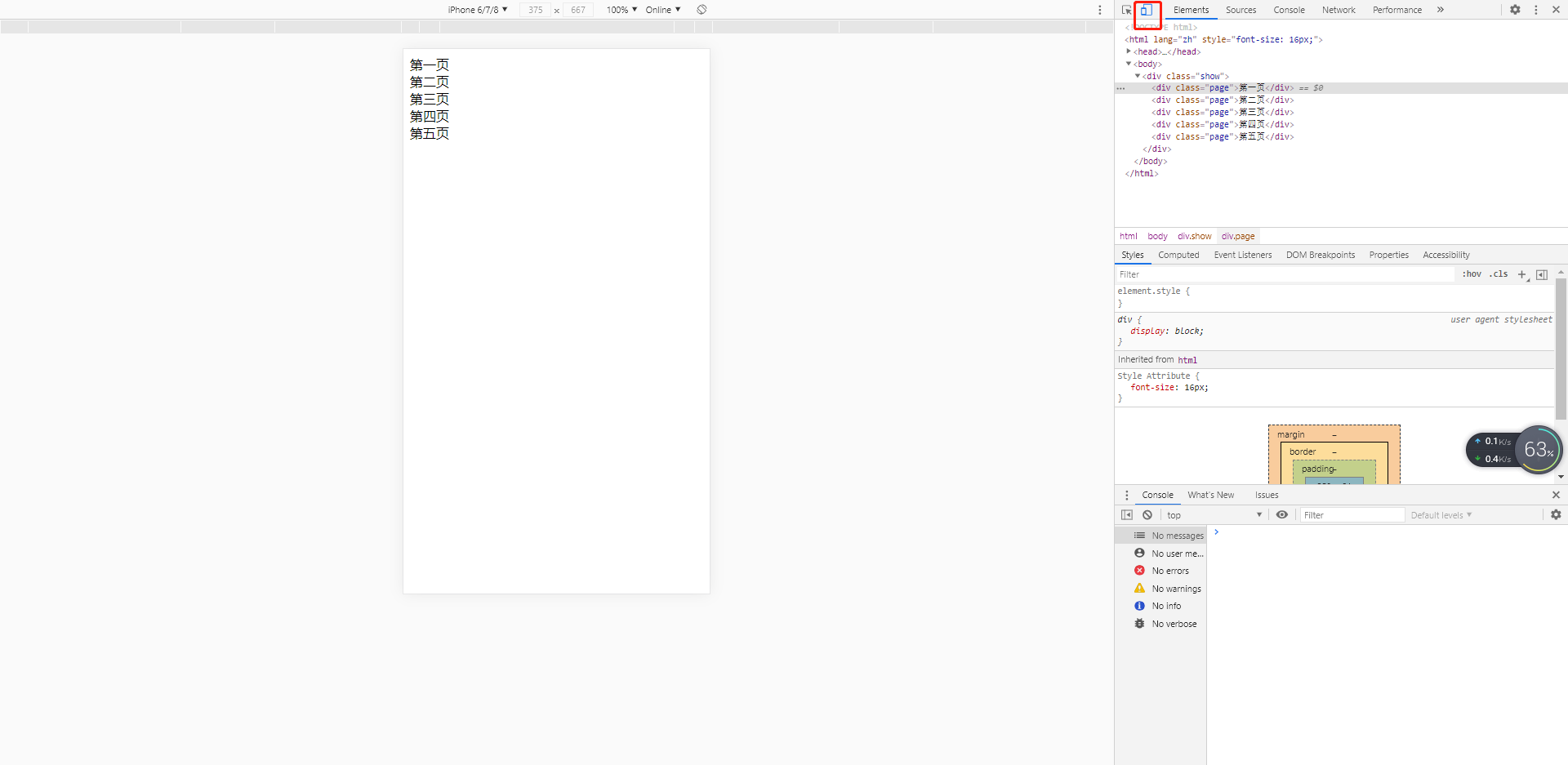Toggle the computed styles sidebar icon
The width and height of the screenshot is (1568, 765).
(x=1542, y=275)
